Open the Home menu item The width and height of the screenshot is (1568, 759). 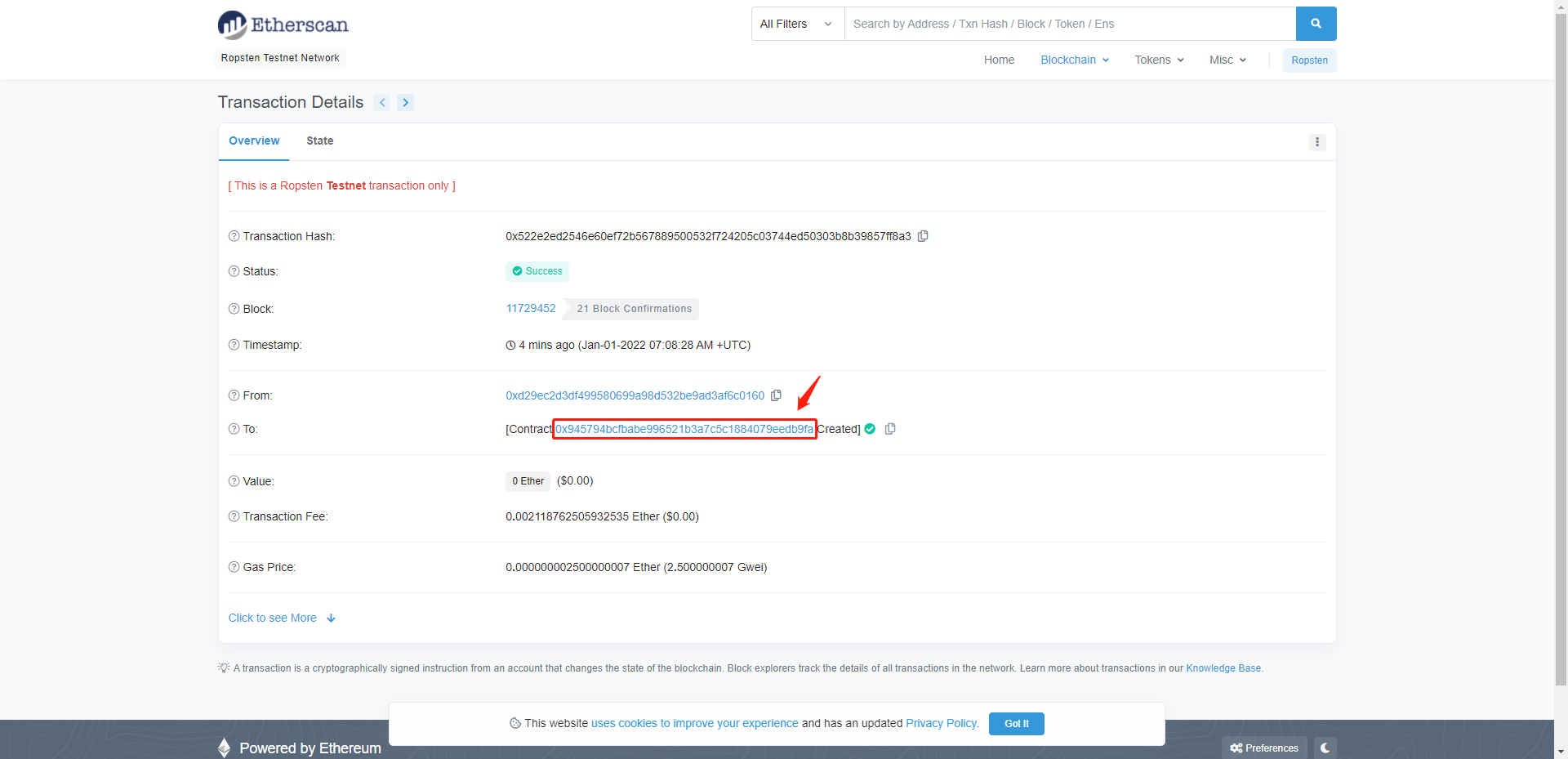click(x=999, y=60)
